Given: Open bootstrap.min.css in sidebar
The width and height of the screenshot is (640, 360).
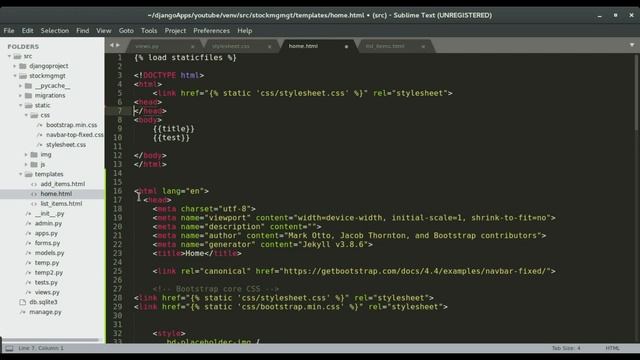Looking at the screenshot, I should point(71,125).
